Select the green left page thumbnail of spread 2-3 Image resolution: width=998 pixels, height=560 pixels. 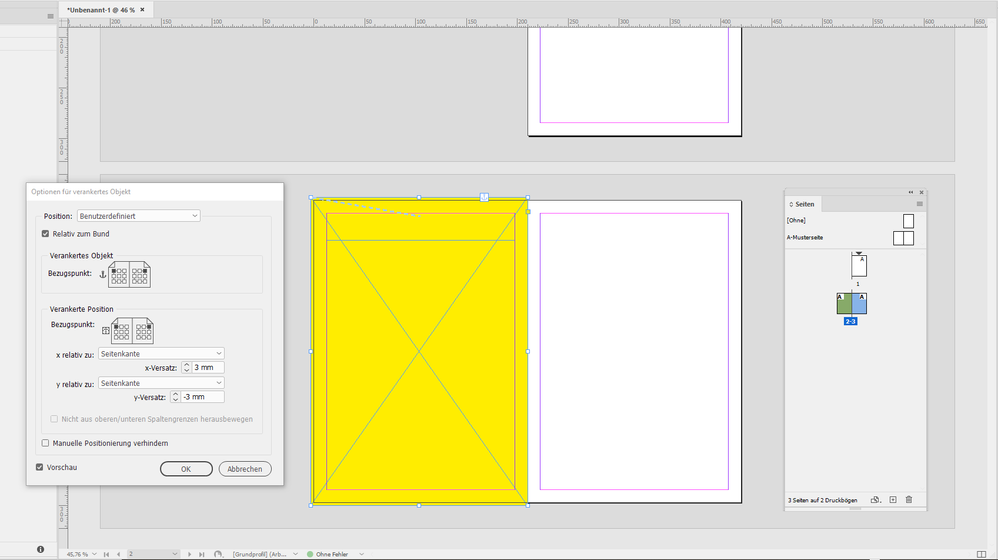844,304
